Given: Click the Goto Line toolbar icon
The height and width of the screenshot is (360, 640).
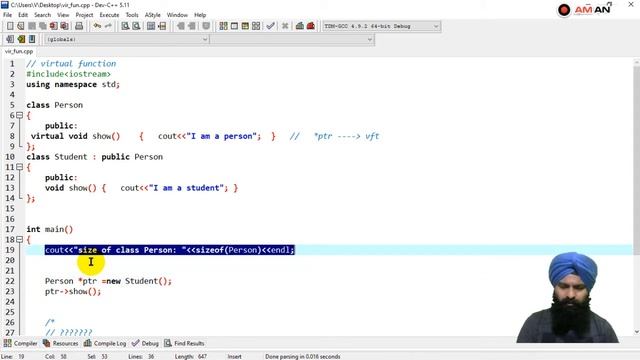Looking at the screenshot, I should pyautogui.click(x=162, y=26).
